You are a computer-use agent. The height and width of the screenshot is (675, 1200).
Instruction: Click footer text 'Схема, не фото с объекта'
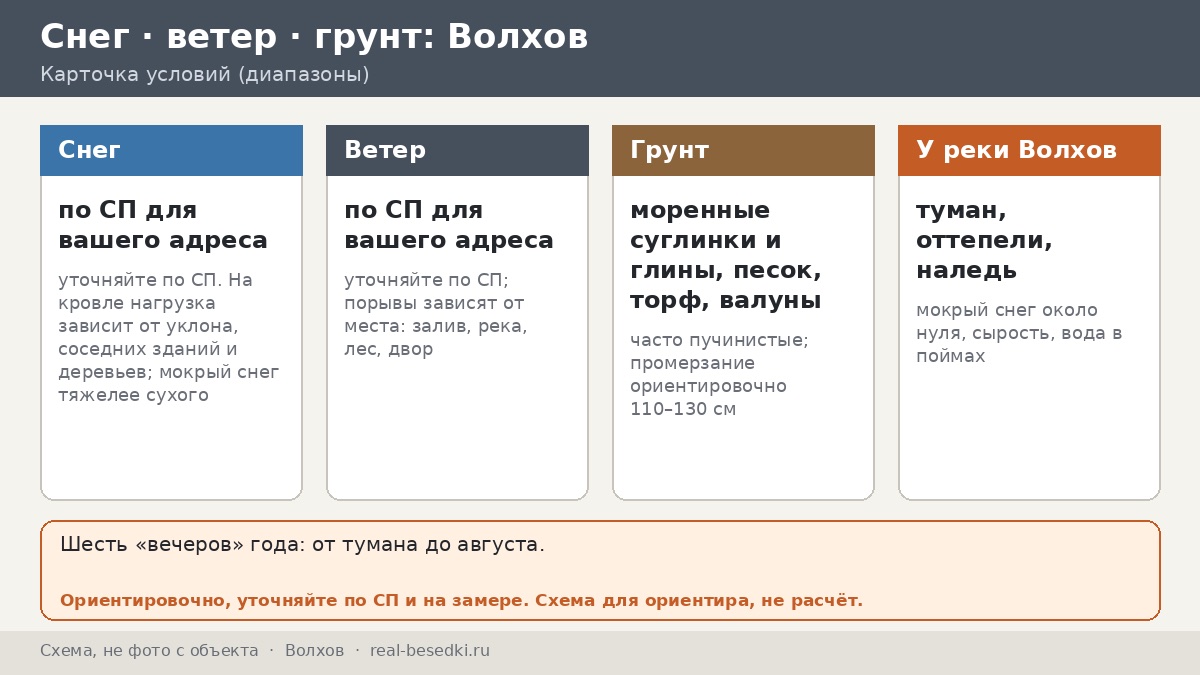pos(149,651)
